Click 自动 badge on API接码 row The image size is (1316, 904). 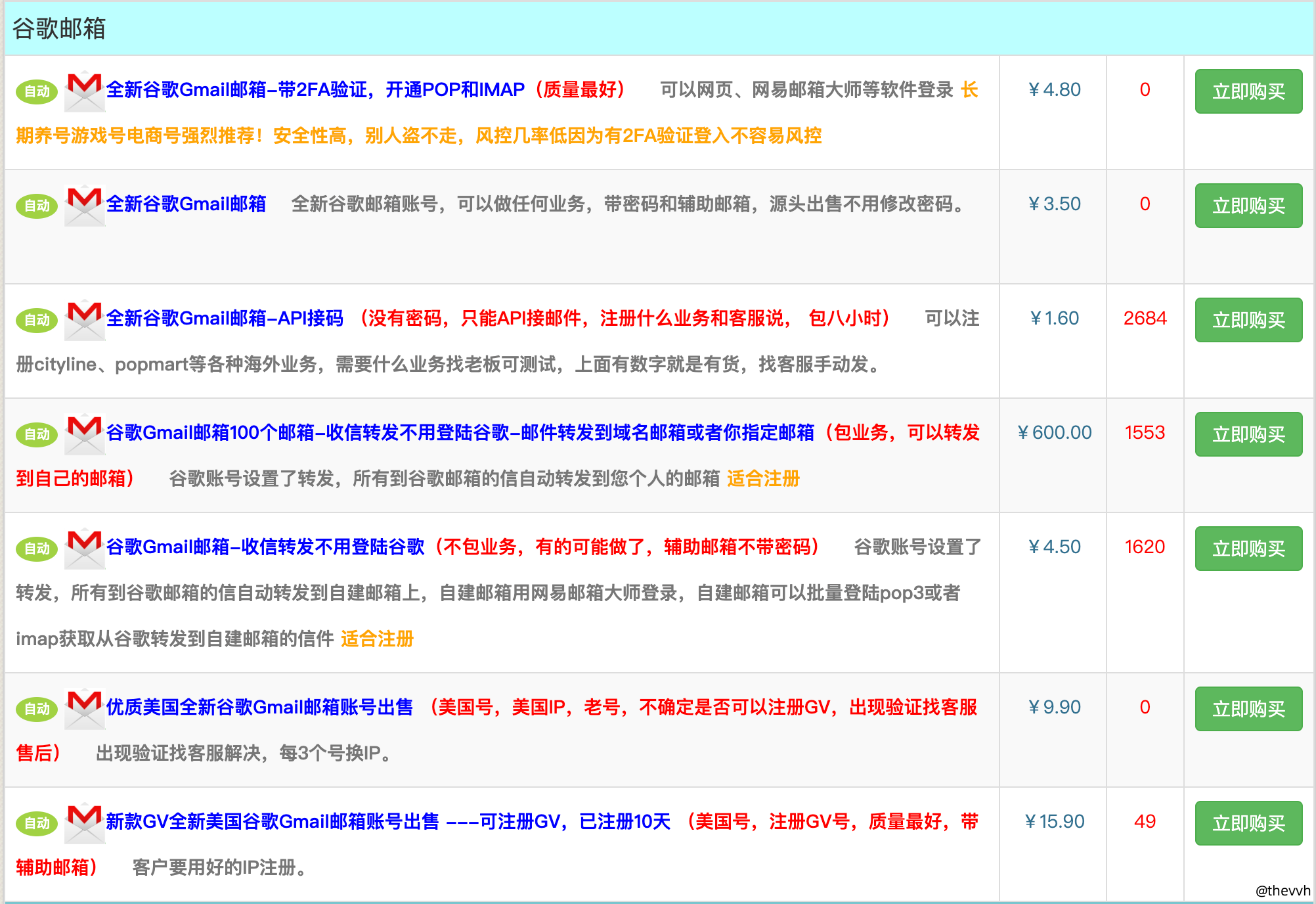click(x=37, y=320)
